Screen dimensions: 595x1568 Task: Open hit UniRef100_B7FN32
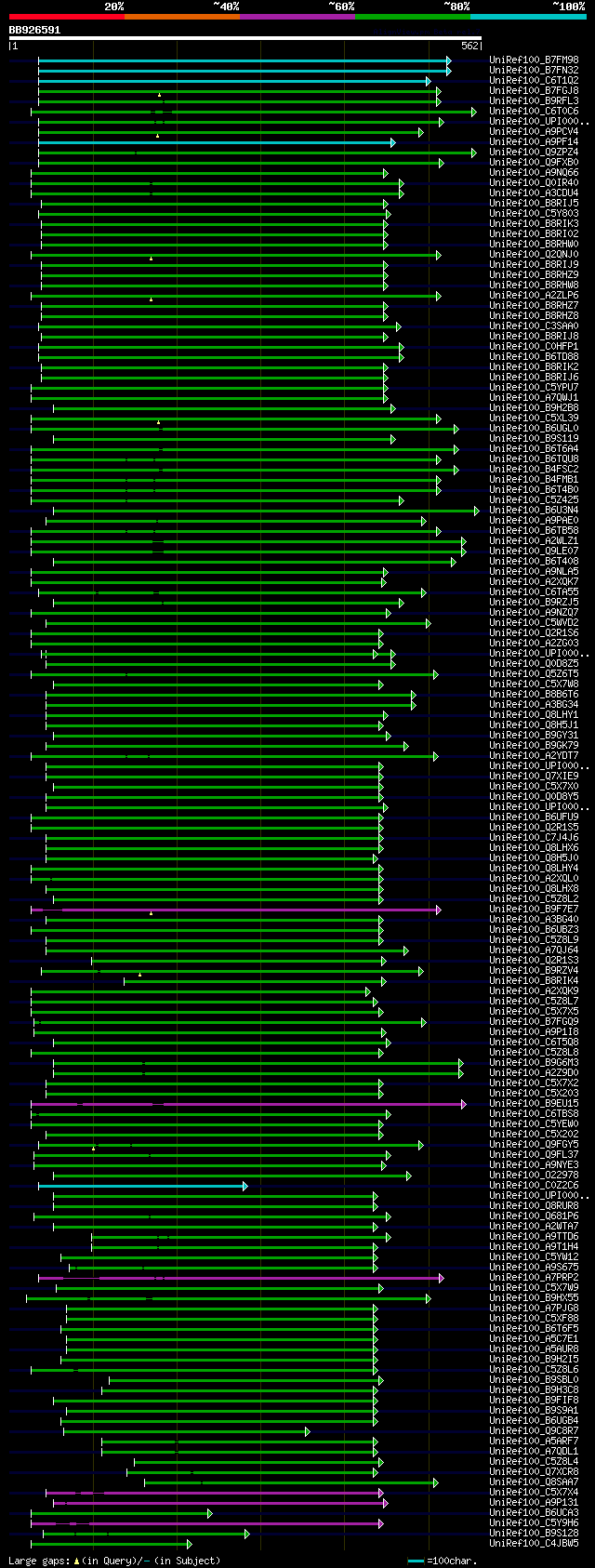pos(534,71)
